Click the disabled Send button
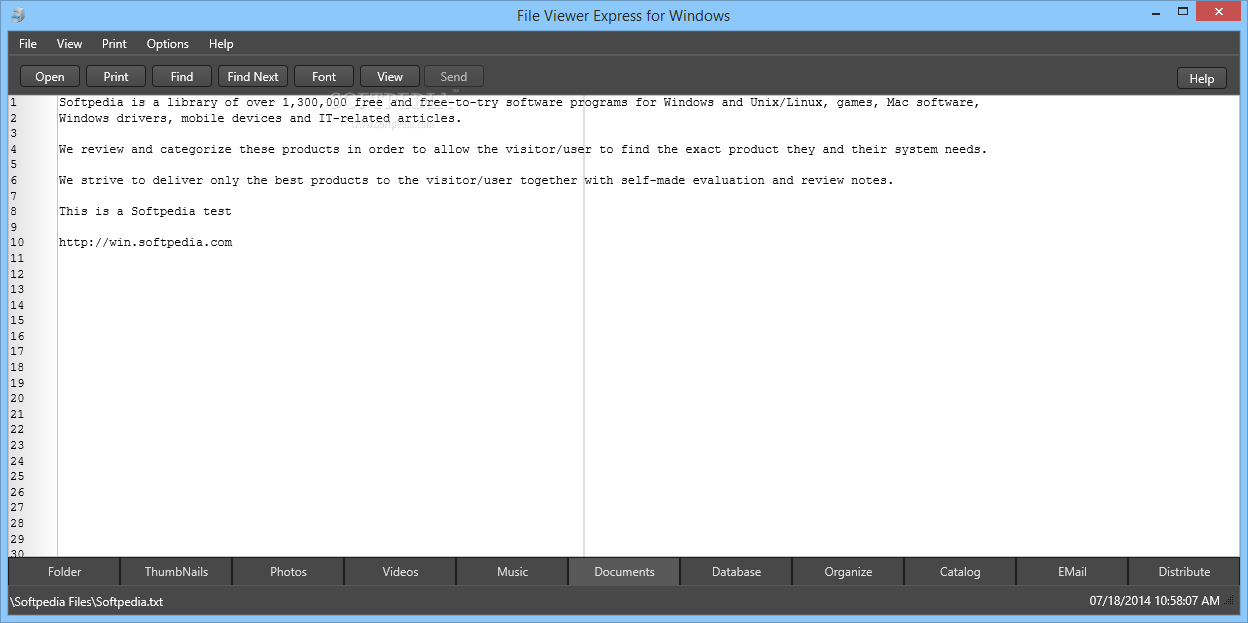Screen dimensions: 1248x623 (454, 77)
